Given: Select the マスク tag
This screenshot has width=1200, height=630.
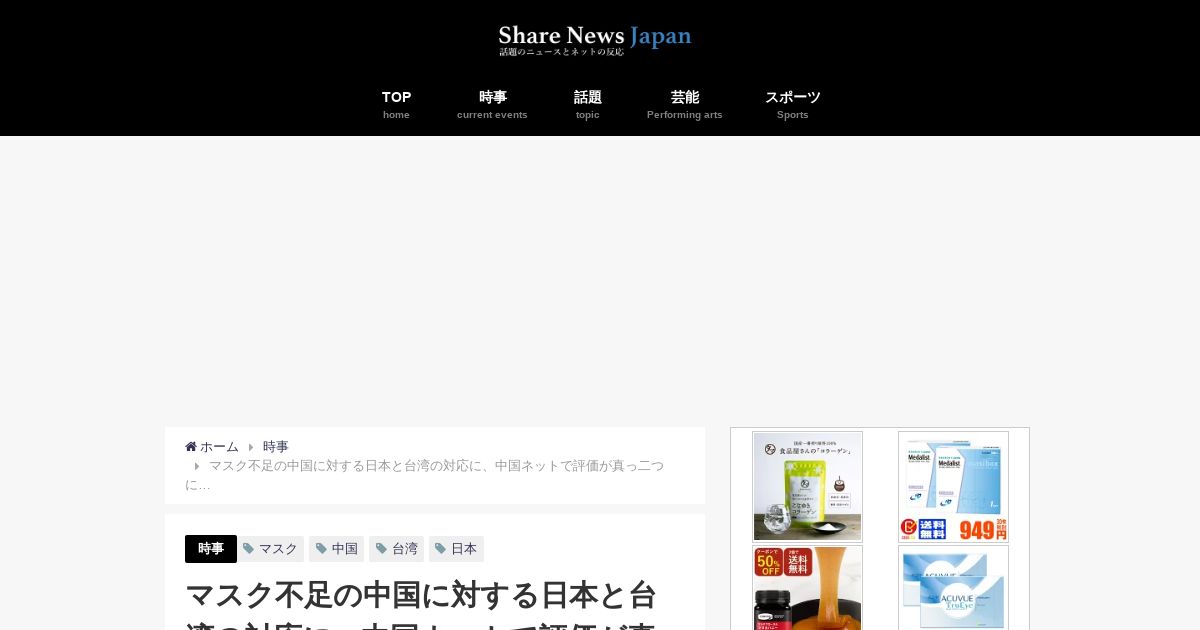Looking at the screenshot, I should click(x=271, y=549).
